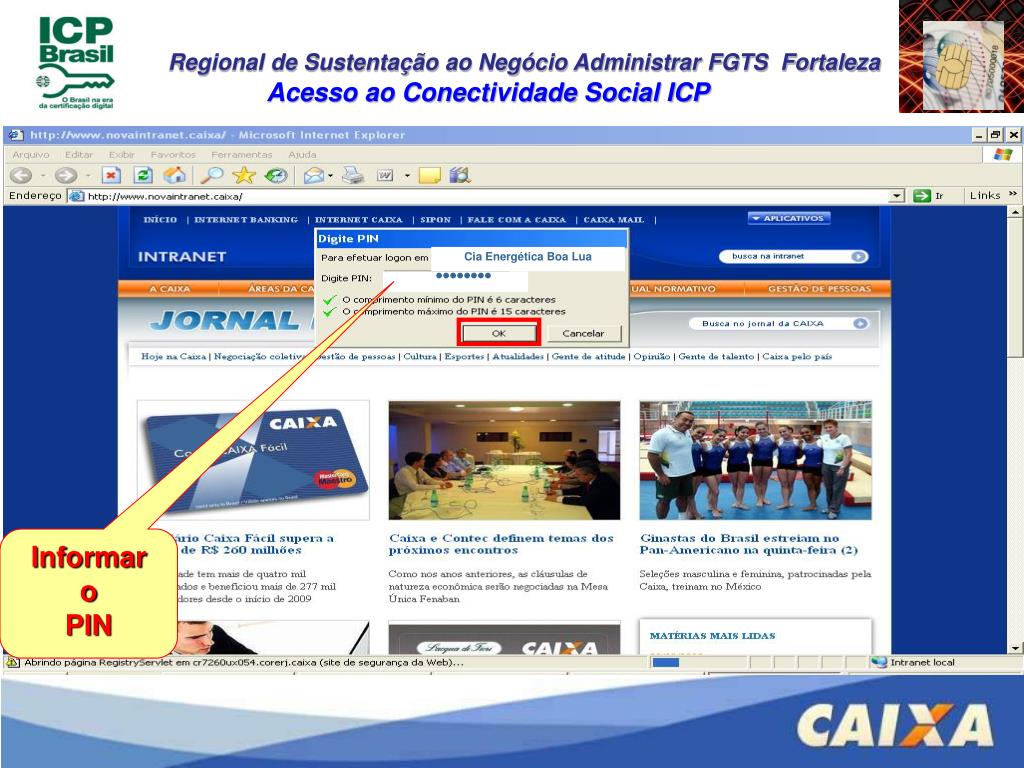This screenshot has height=768, width=1024.
Task: Open dropdown arrow beside Forward button
Action: pyautogui.click(x=88, y=175)
